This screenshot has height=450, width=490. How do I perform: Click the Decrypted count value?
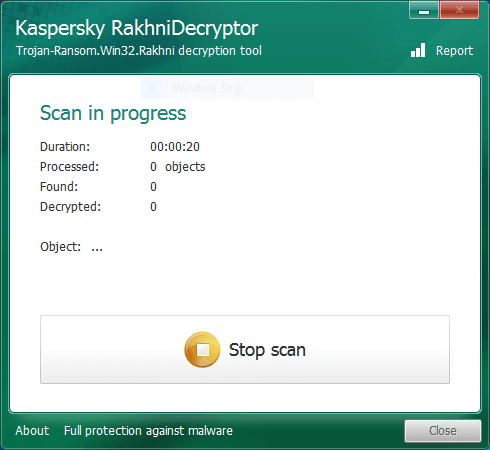pyautogui.click(x=153, y=207)
